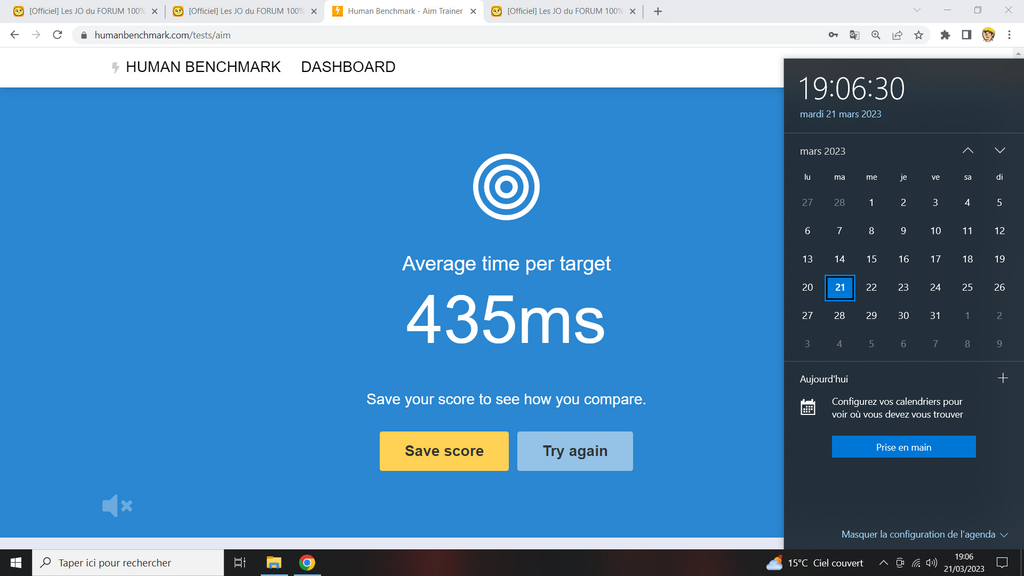Switch to the Human Benchmark - Aim Trainer tab
1024x576 pixels.
404,11
